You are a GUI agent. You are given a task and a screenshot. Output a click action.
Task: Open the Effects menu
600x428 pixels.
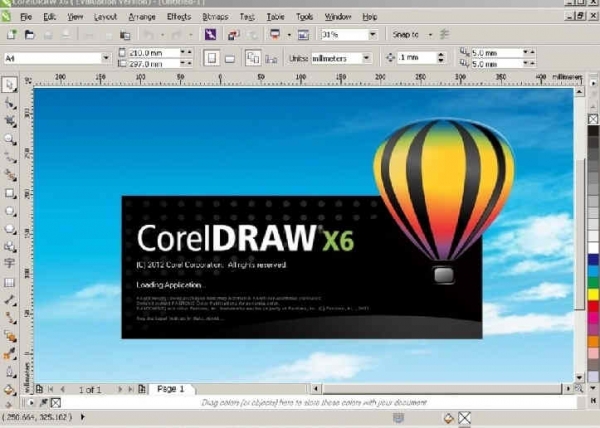[x=179, y=17]
